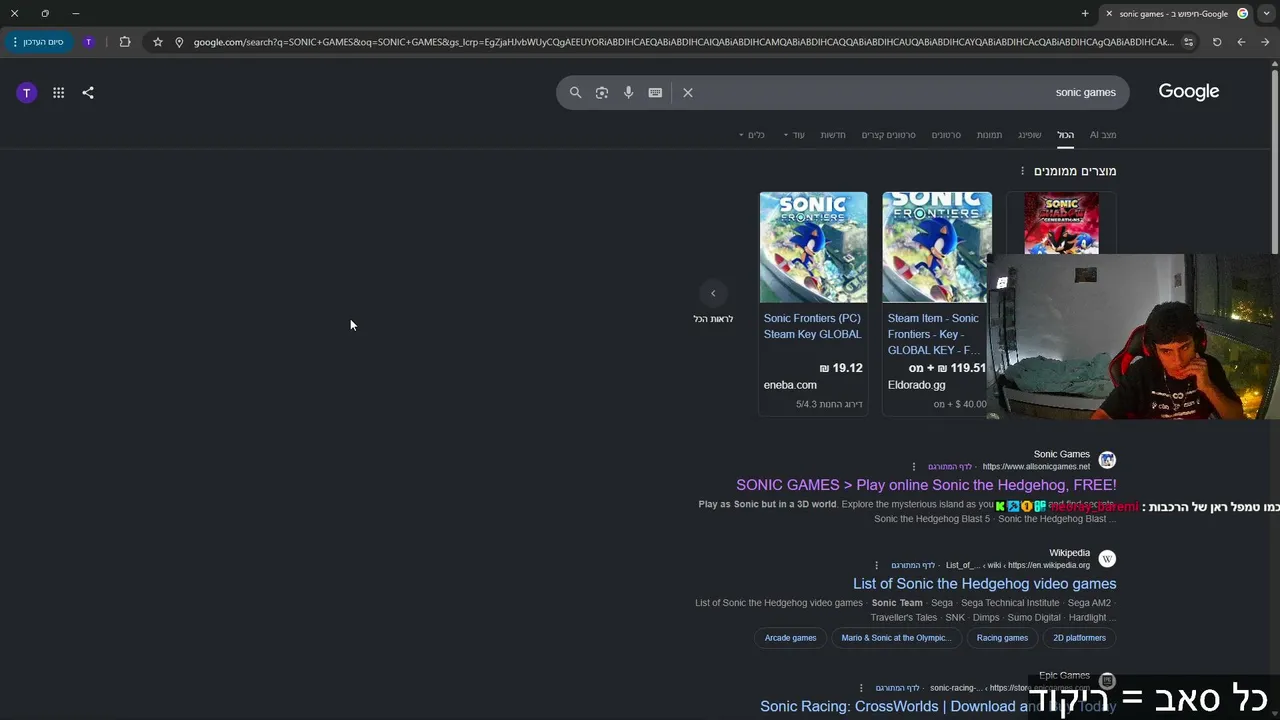Open more options for the allsonicgames result
The height and width of the screenshot is (720, 1280).
(914, 467)
